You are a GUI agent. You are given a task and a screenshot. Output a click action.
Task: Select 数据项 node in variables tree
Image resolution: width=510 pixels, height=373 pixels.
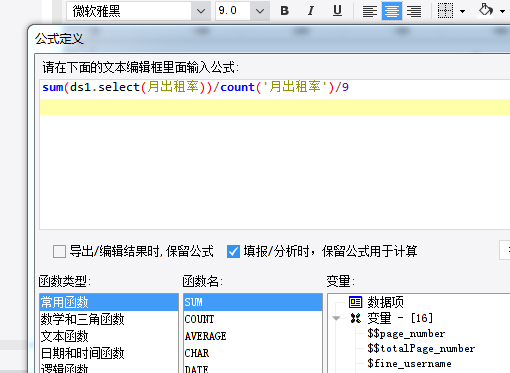(x=385, y=302)
